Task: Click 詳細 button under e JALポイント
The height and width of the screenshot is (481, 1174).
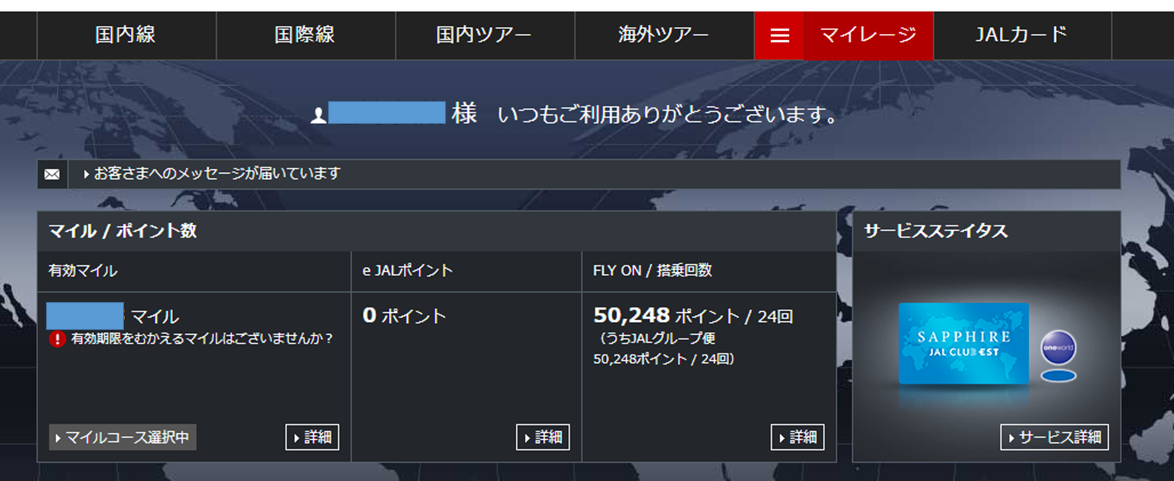Action: click(543, 438)
